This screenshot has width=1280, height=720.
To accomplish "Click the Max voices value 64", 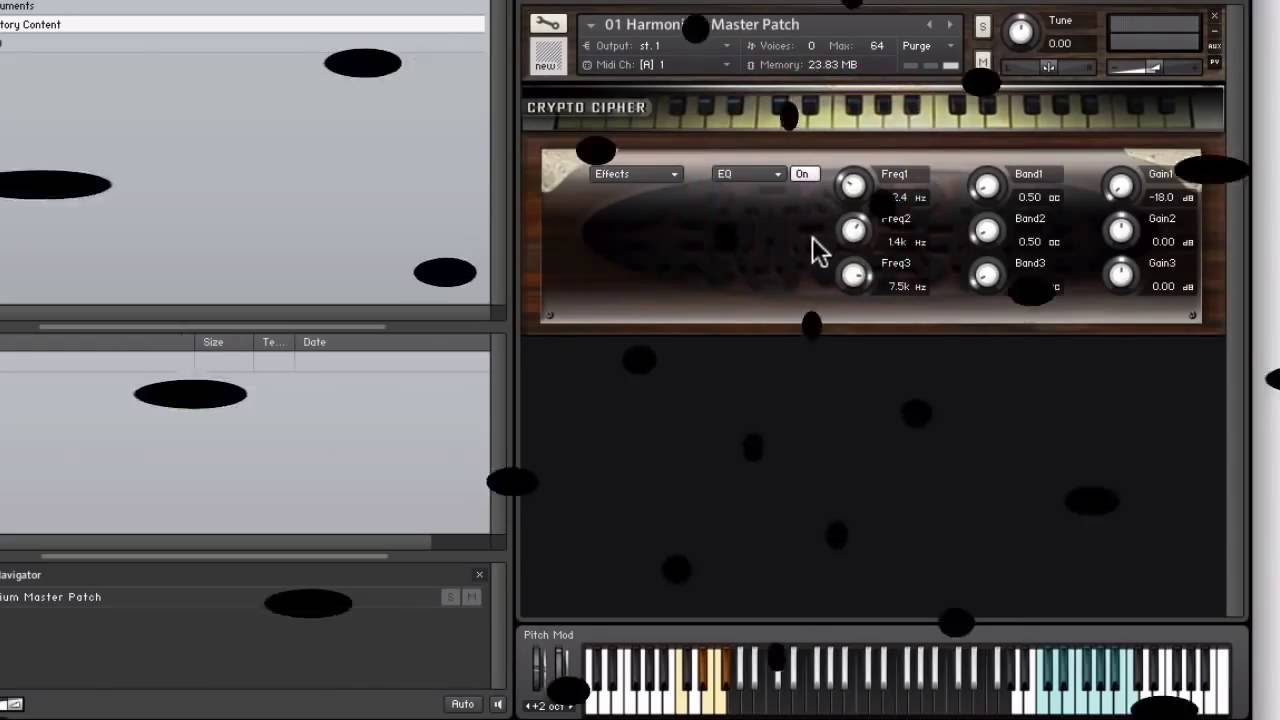I will point(877,46).
